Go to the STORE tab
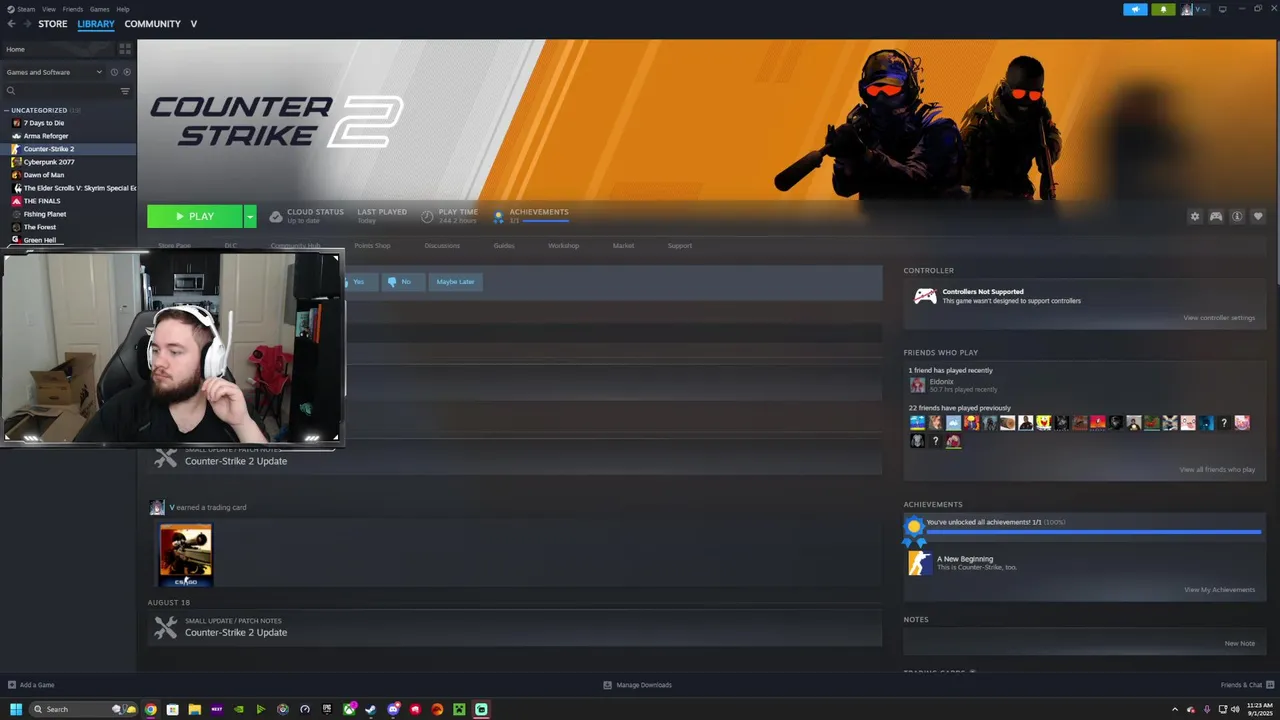 [53, 24]
